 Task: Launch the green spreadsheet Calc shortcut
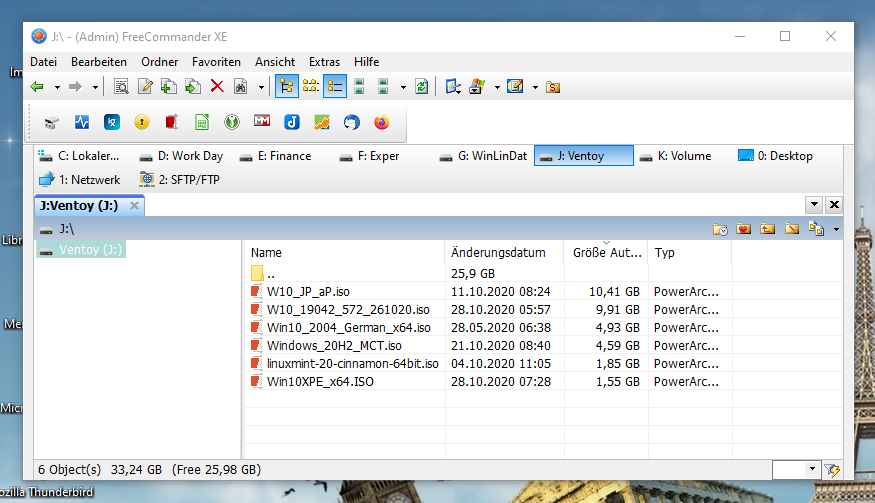(202, 122)
